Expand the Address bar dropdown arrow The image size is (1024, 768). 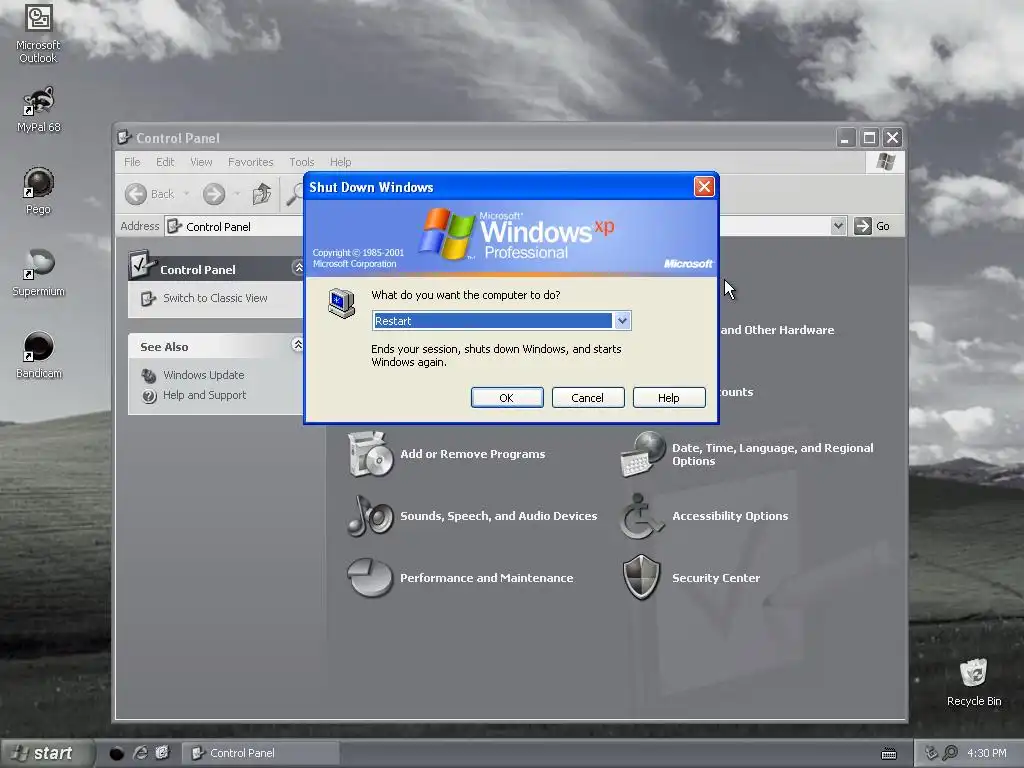[x=838, y=226]
